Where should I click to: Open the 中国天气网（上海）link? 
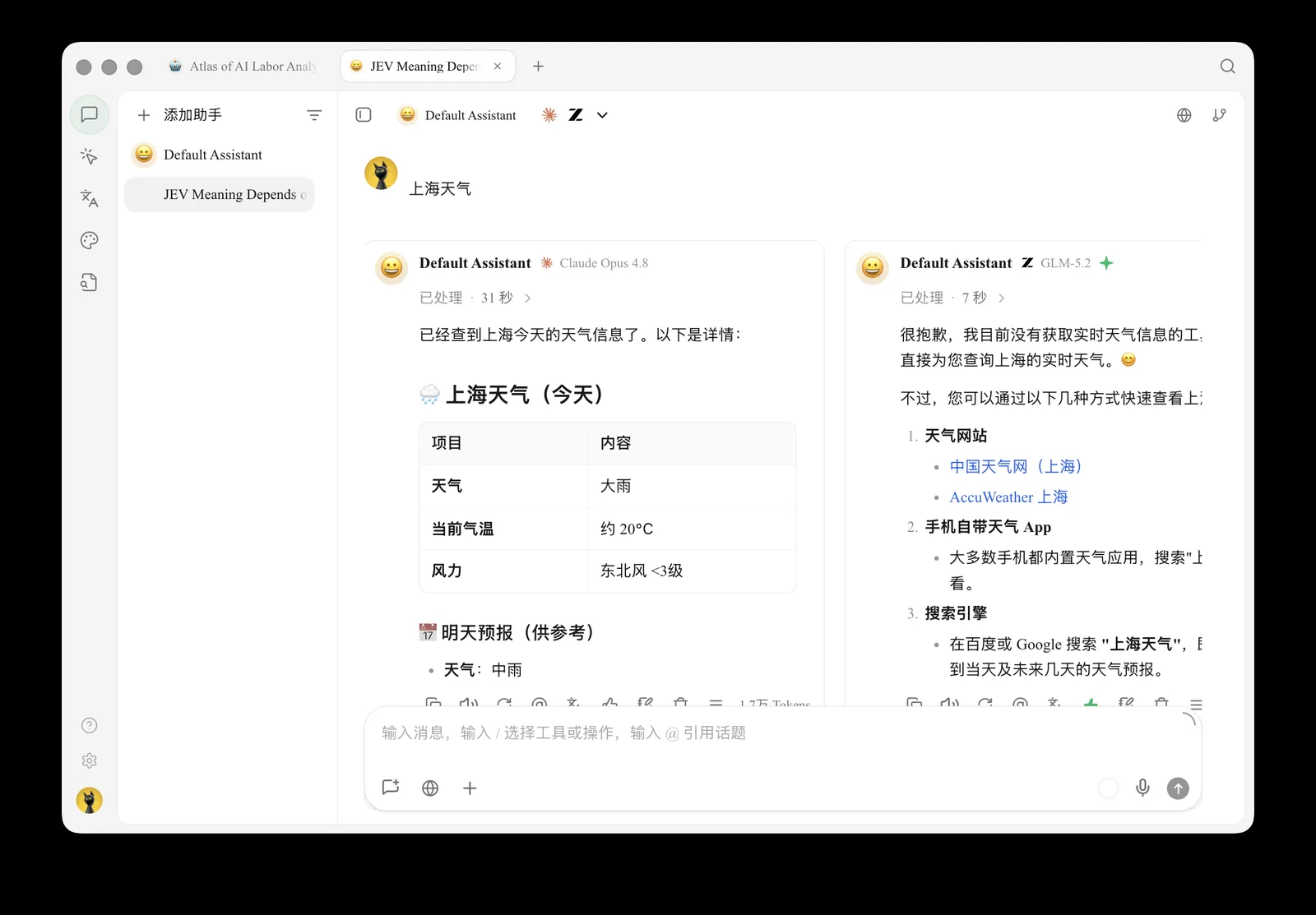coord(1016,467)
